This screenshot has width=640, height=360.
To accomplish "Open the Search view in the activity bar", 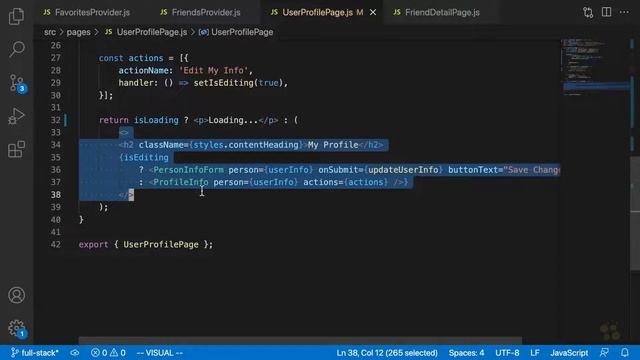I will (x=16, y=49).
